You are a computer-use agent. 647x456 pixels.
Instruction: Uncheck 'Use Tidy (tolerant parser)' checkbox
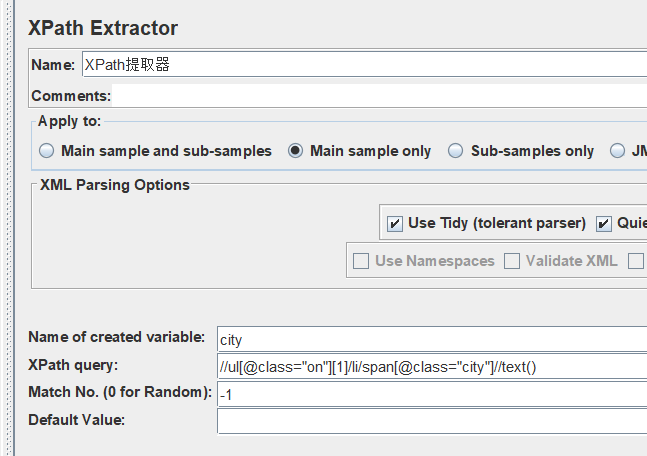[x=395, y=224]
